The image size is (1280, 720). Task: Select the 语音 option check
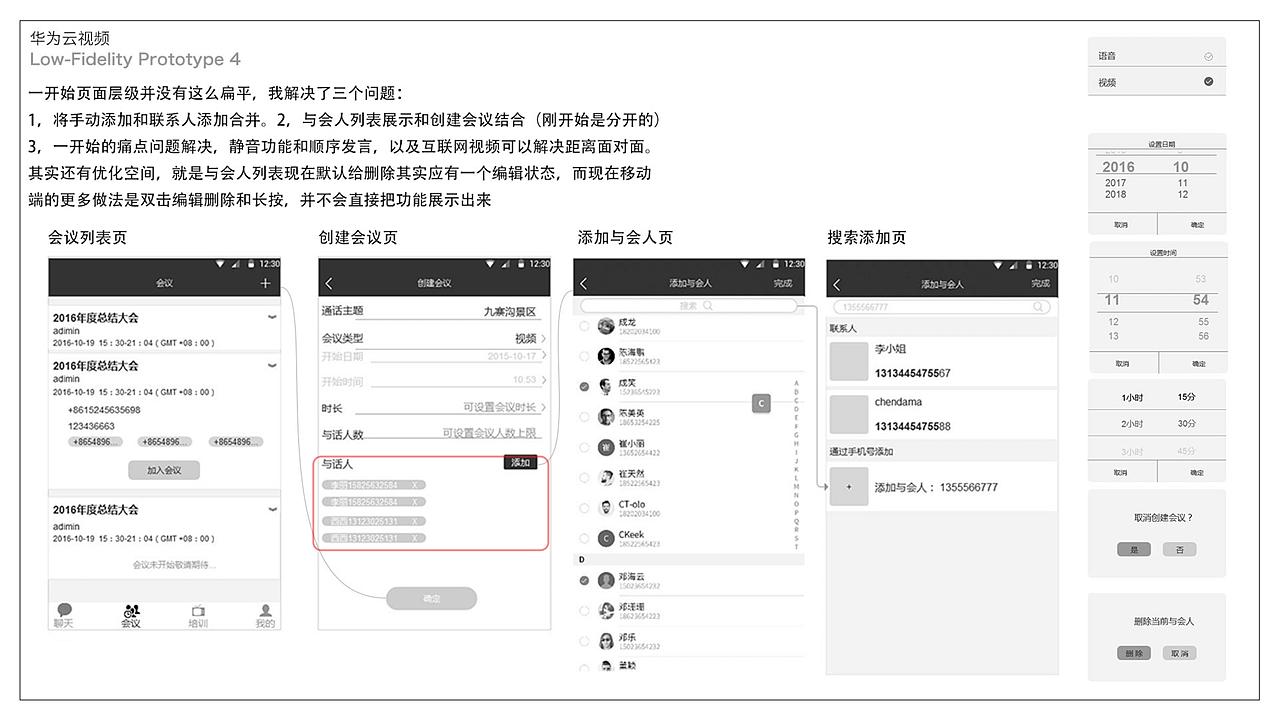coord(1209,57)
